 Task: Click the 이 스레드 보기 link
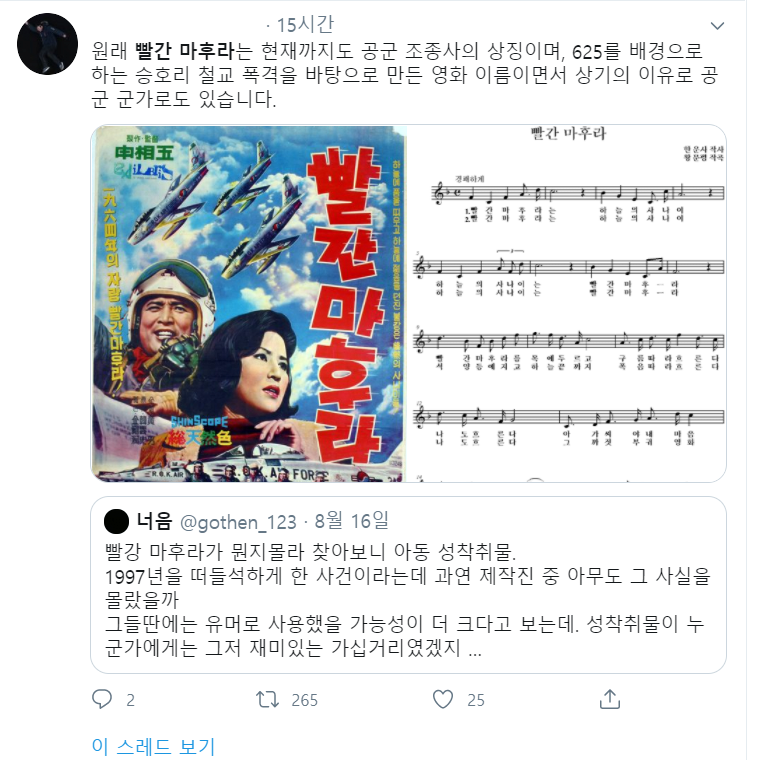[x=153, y=746]
